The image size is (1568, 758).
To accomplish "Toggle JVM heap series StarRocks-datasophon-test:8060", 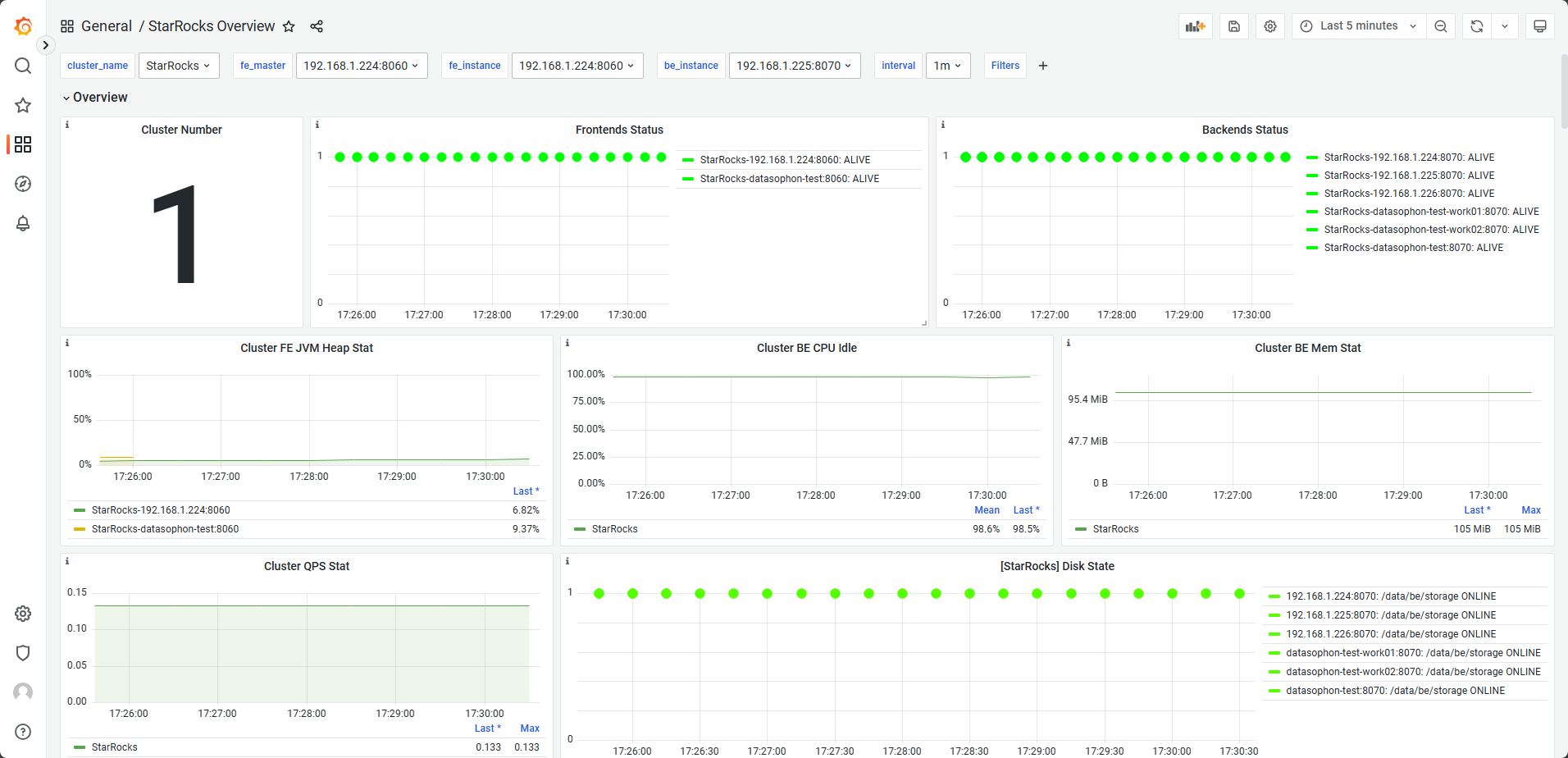I will pos(165,529).
